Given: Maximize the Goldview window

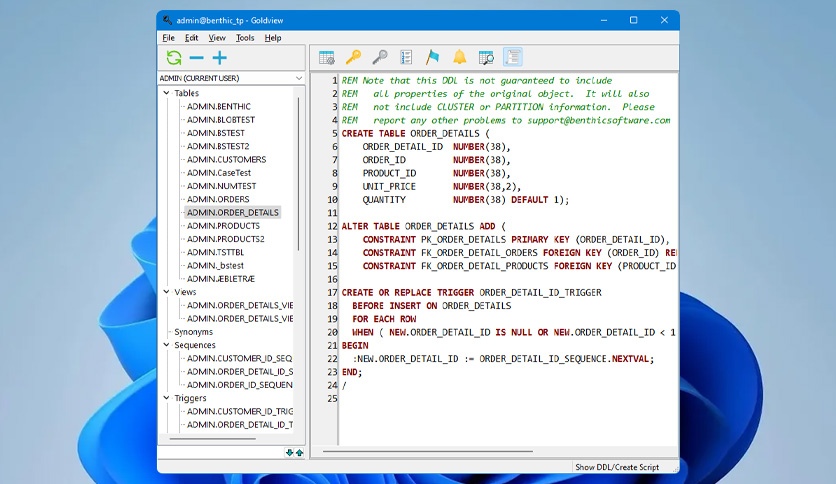Looking at the screenshot, I should tap(633, 20).
